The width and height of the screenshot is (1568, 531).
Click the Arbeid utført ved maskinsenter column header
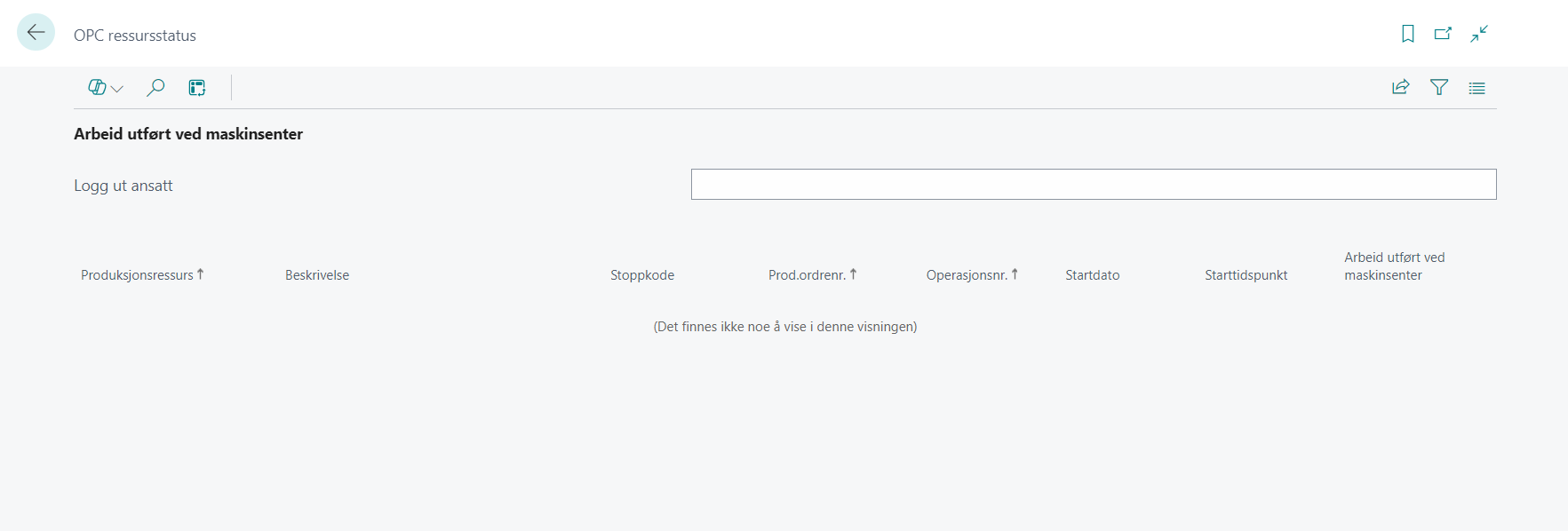pyautogui.click(x=1394, y=266)
